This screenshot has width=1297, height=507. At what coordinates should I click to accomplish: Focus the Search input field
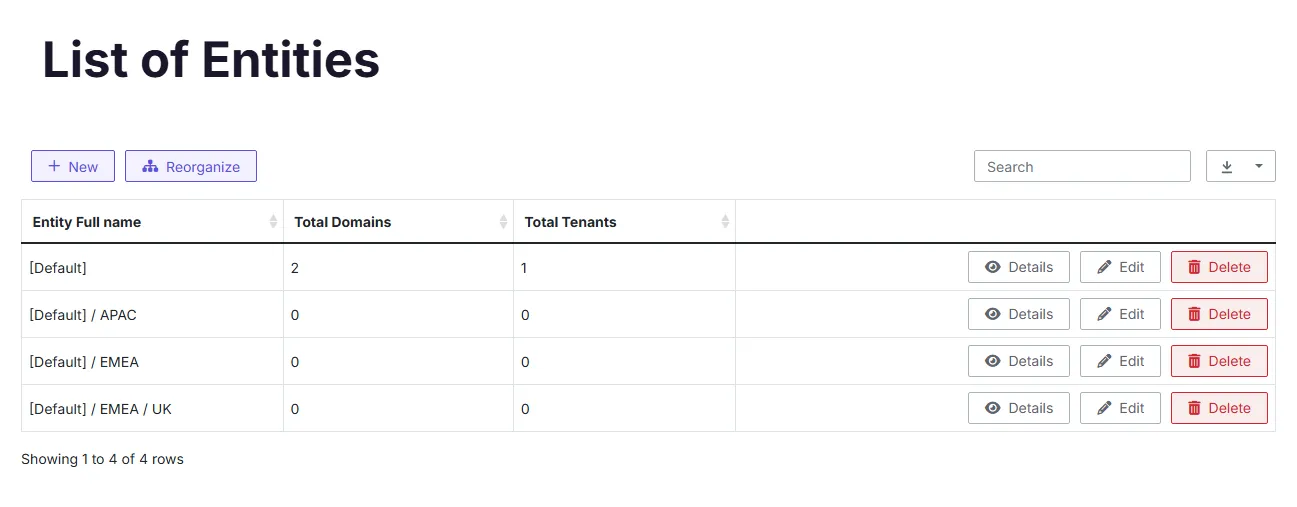coord(1082,166)
